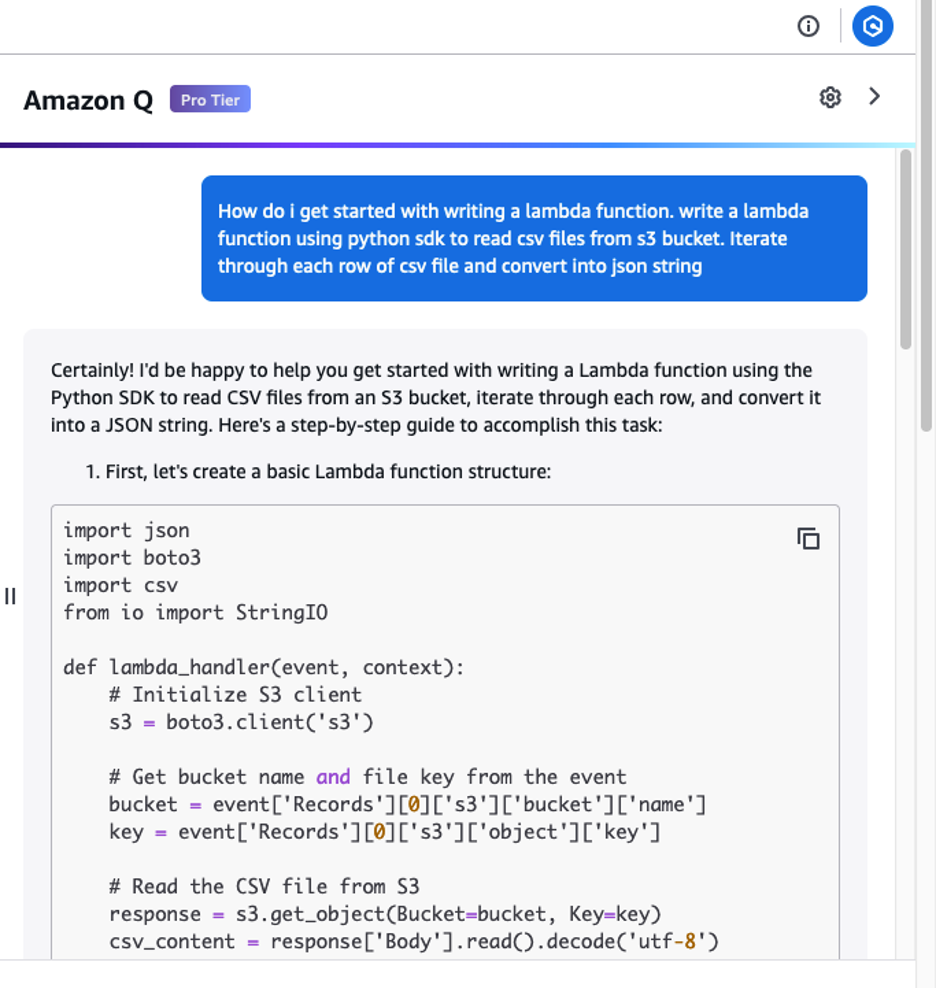936x988 pixels.
Task: Click the Amazon Q hexagon logo icon
Action: click(x=872, y=26)
